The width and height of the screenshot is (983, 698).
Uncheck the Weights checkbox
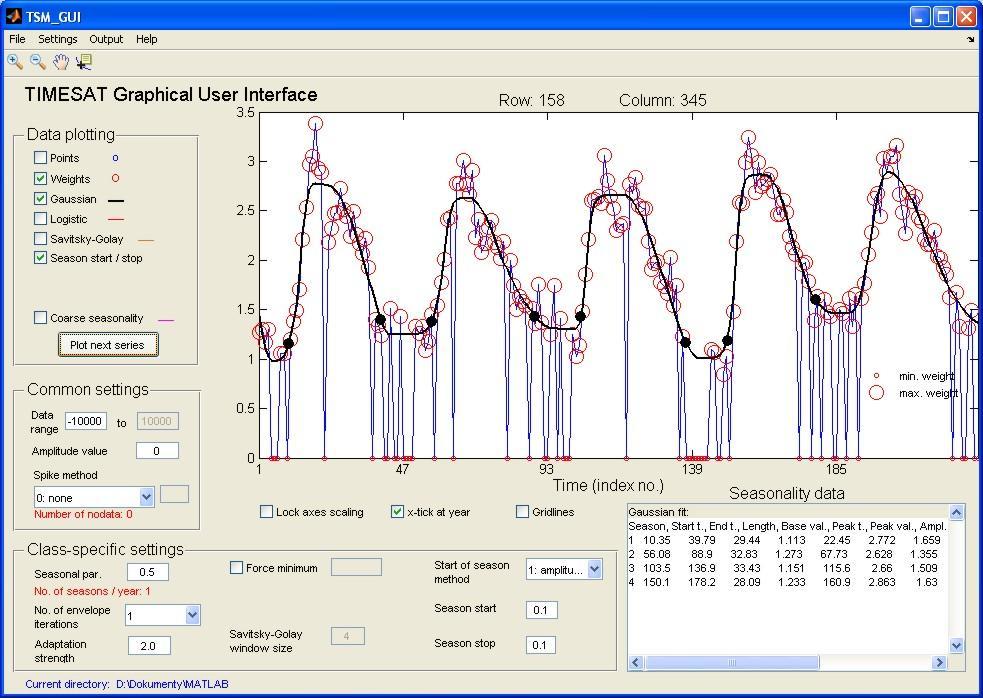(x=40, y=179)
